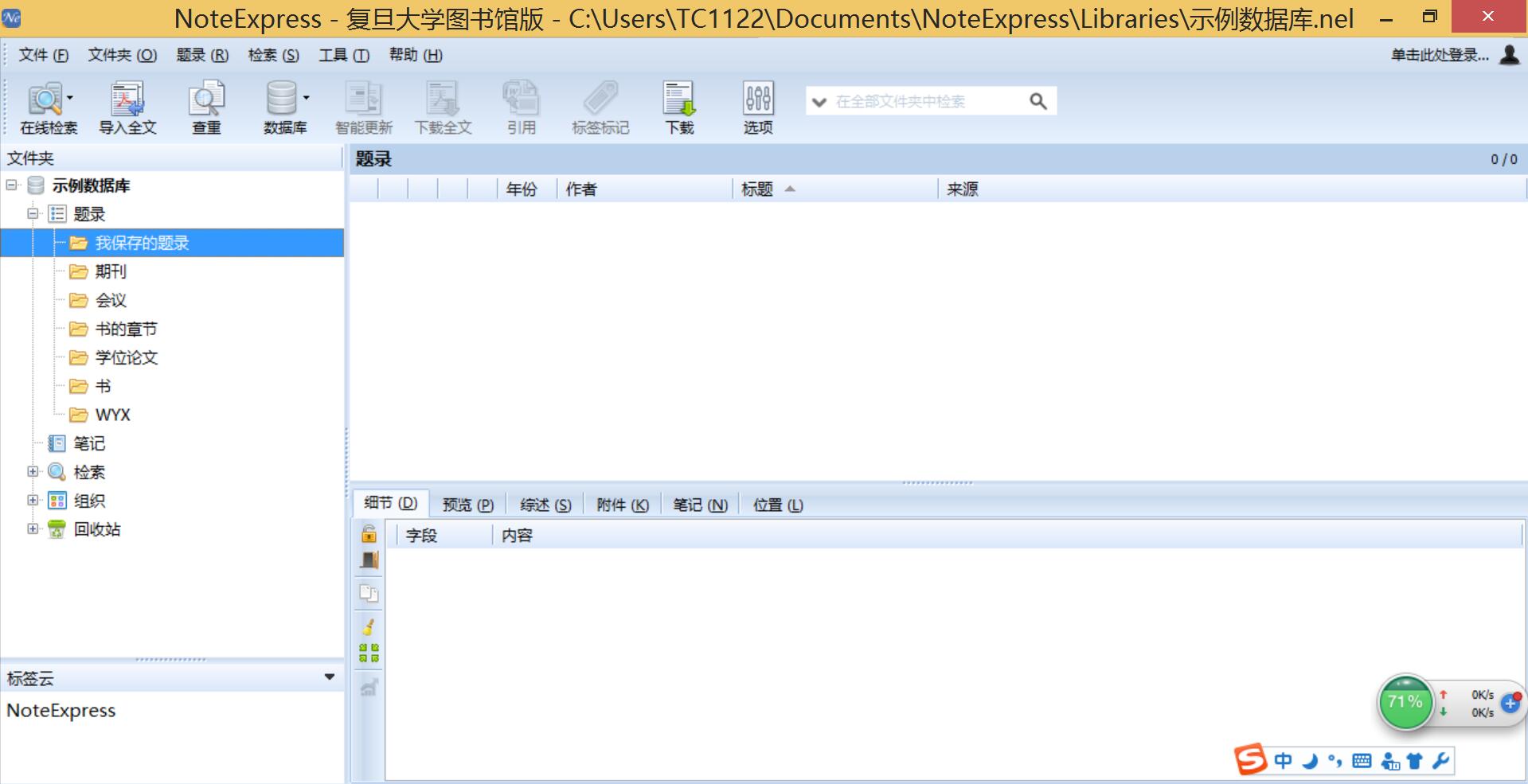
Task: Click the magnifier search icon in search box
Action: click(x=1038, y=101)
